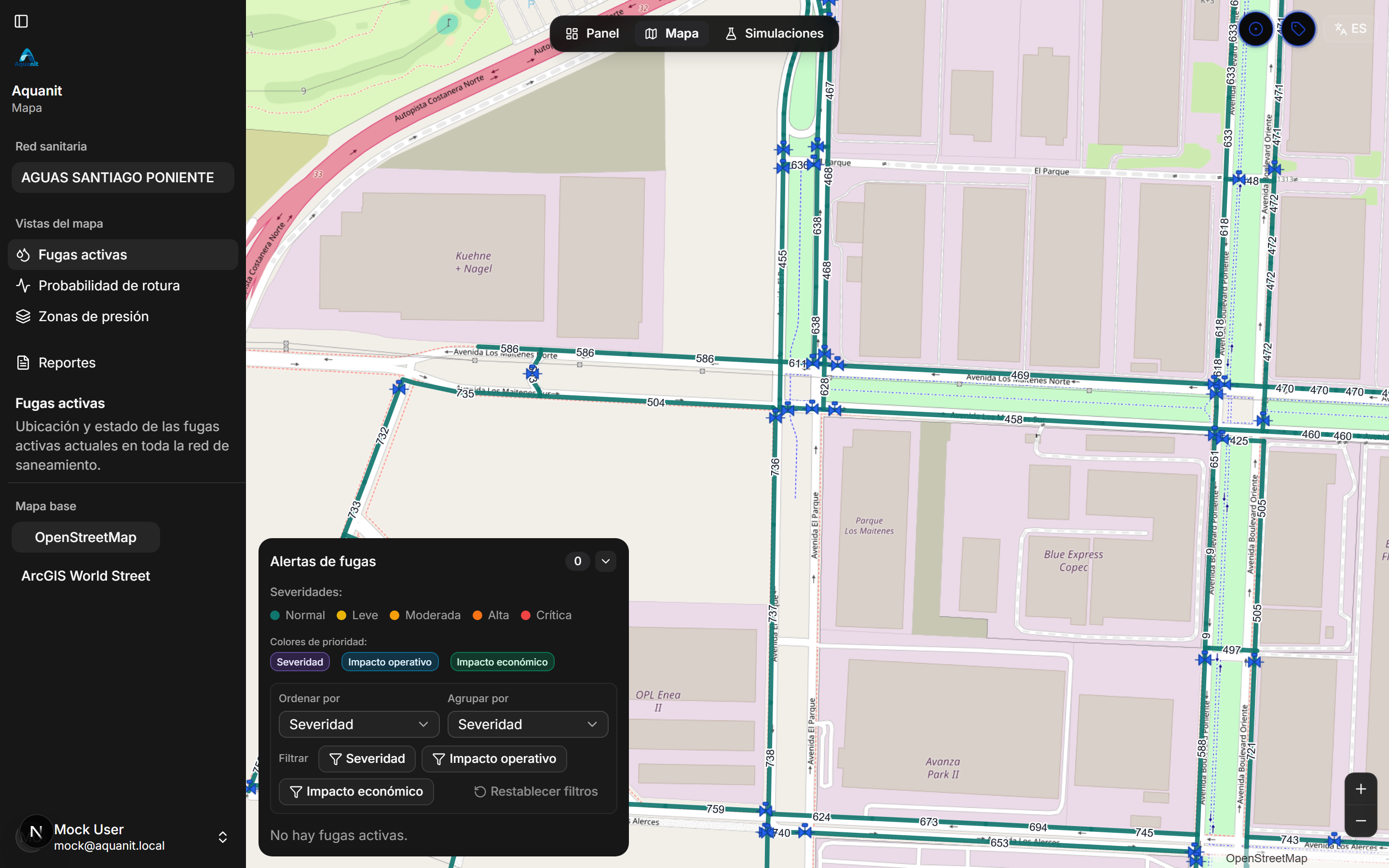This screenshot has width=1389, height=868.
Task: Click the Alta orange severity legend
Action: [491, 615]
